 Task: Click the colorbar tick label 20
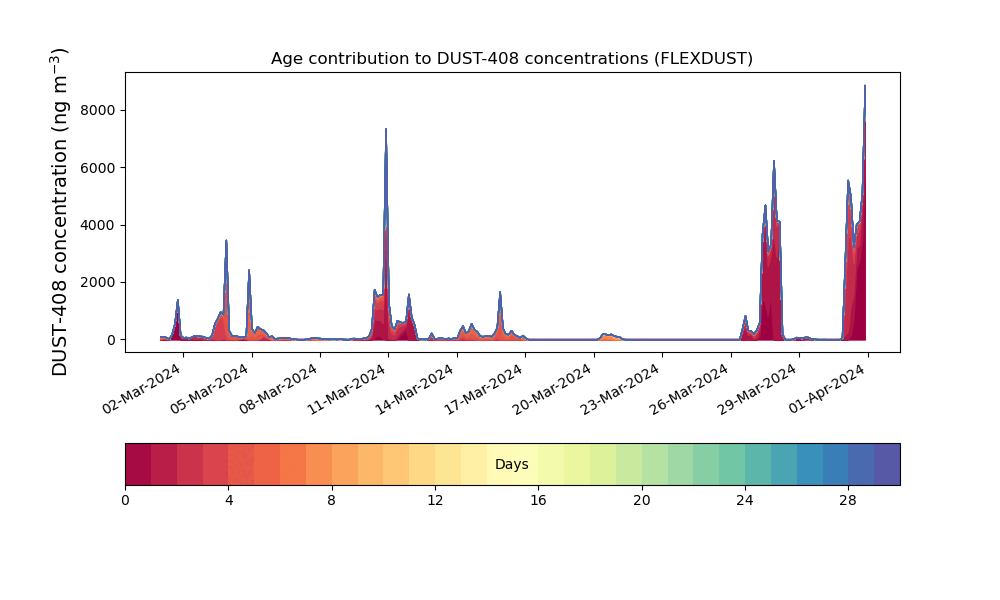pos(642,501)
